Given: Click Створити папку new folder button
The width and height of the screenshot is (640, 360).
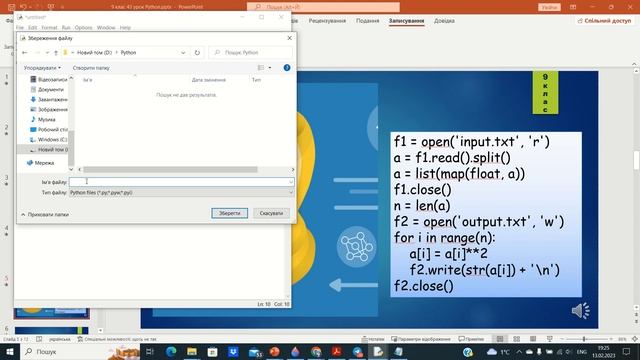Looking at the screenshot, I should tap(91, 68).
